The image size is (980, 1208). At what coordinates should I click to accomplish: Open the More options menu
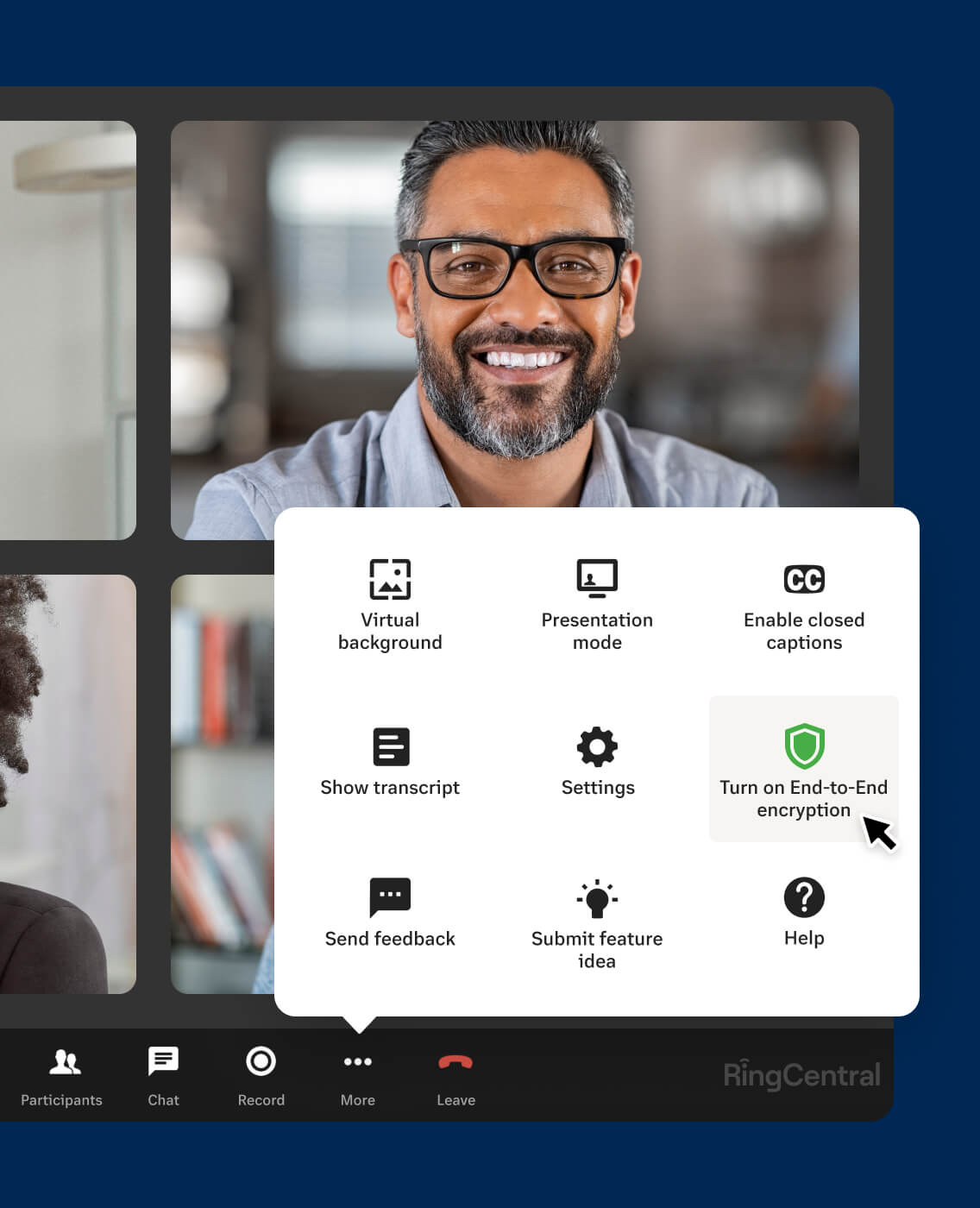357,1074
